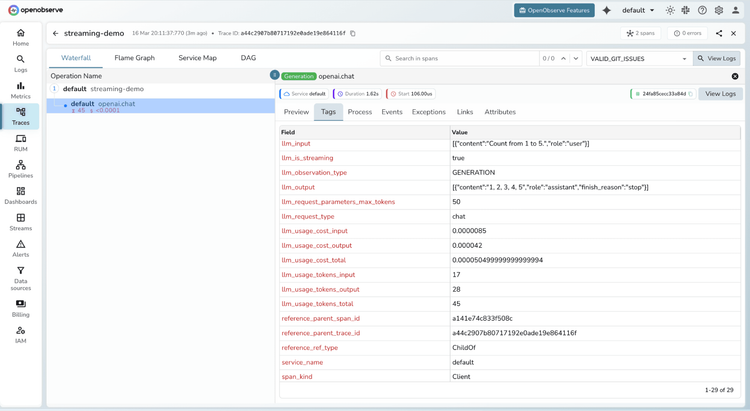
Task: Click the Search in spans field
Action: [x=460, y=58]
